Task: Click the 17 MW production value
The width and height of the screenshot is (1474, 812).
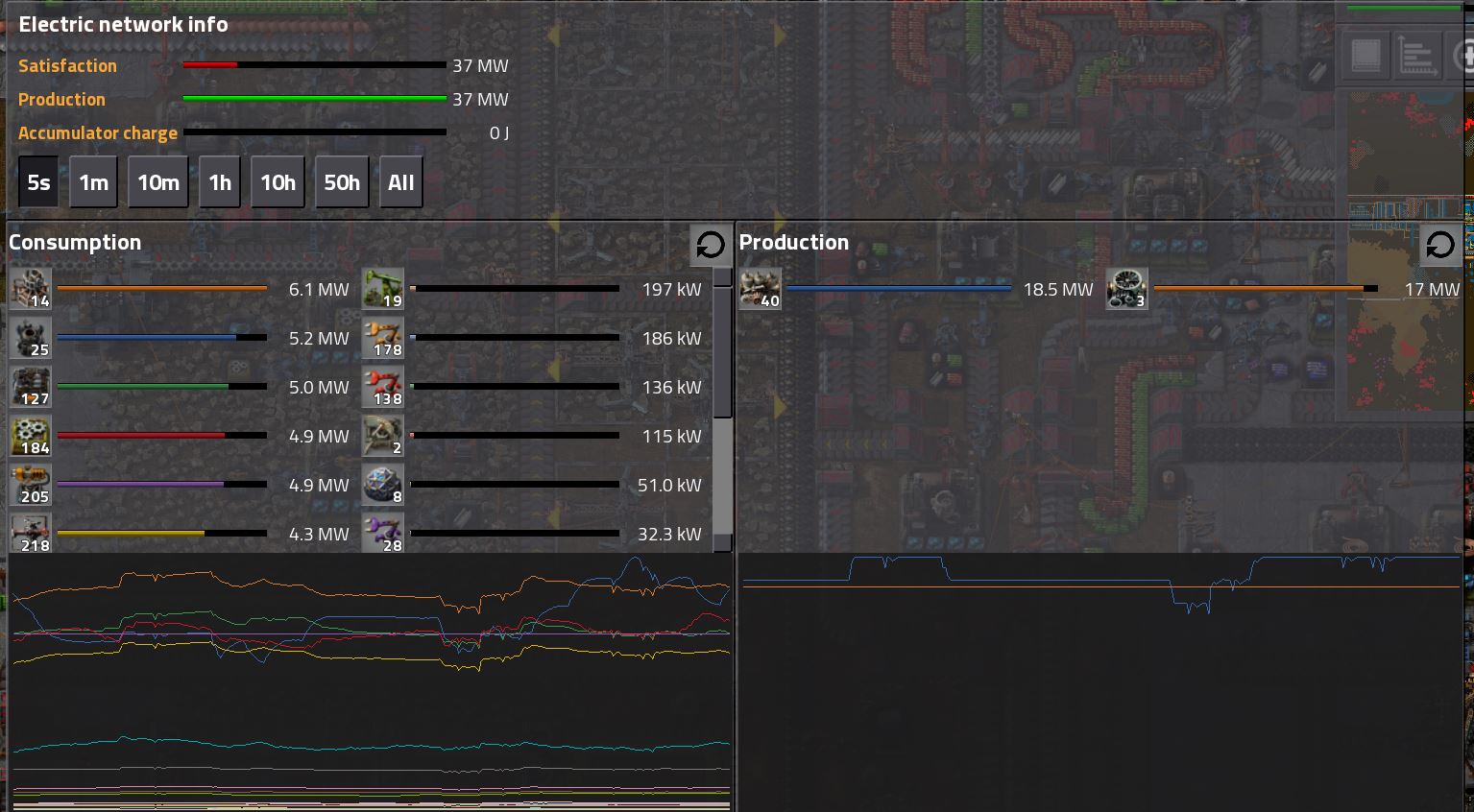Action: point(1432,289)
